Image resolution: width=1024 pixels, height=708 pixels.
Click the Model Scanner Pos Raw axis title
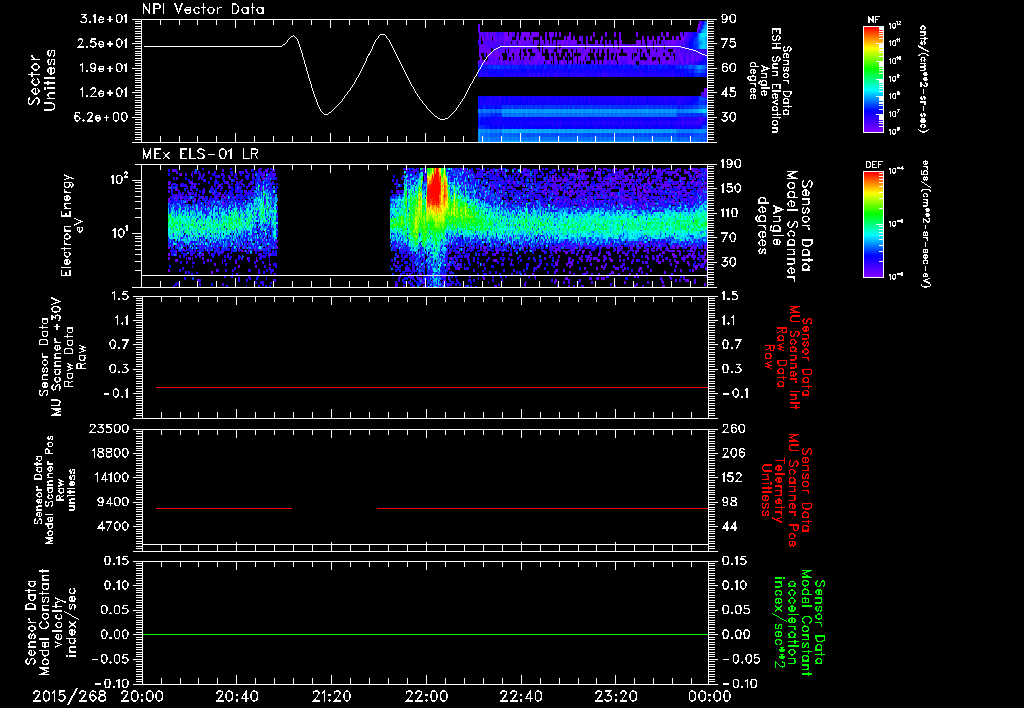pos(54,490)
